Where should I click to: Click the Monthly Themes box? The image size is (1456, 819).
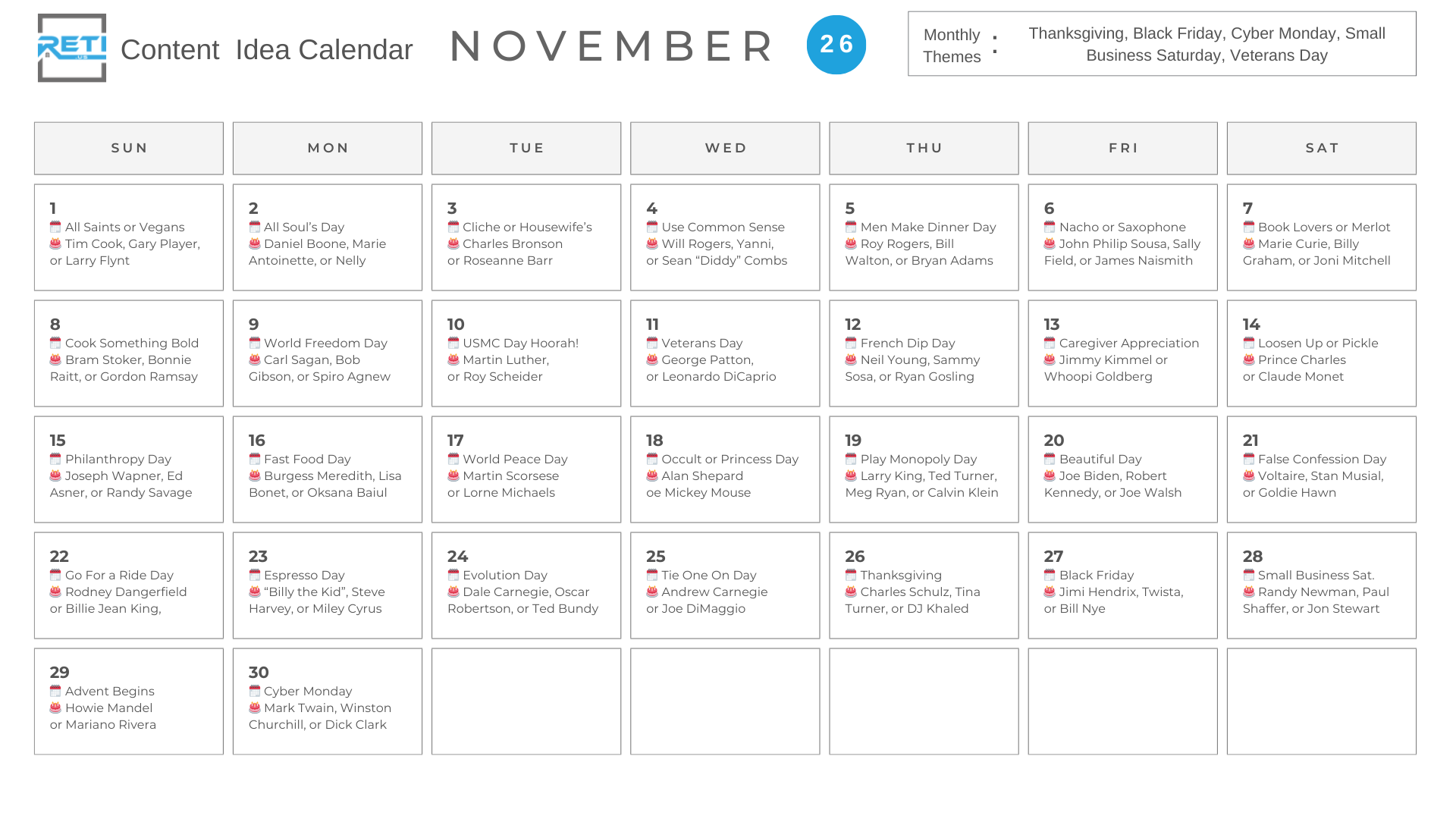click(1162, 44)
